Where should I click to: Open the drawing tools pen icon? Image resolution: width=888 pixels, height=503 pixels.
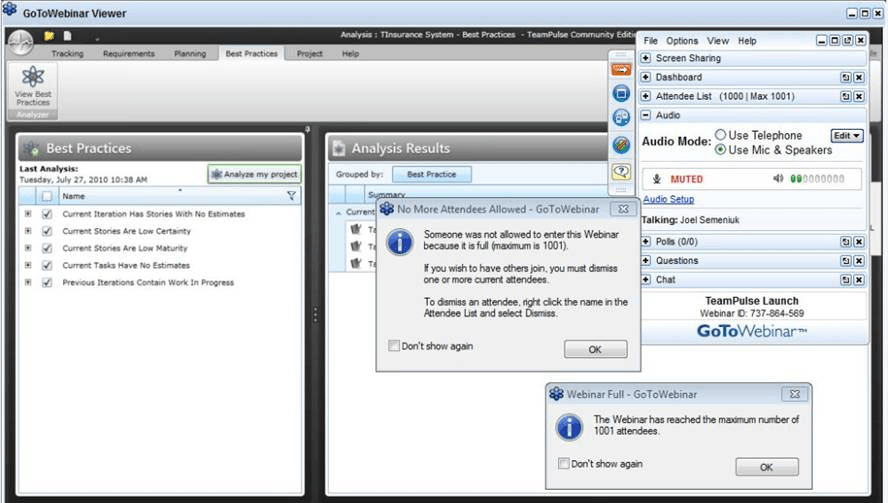[x=621, y=145]
